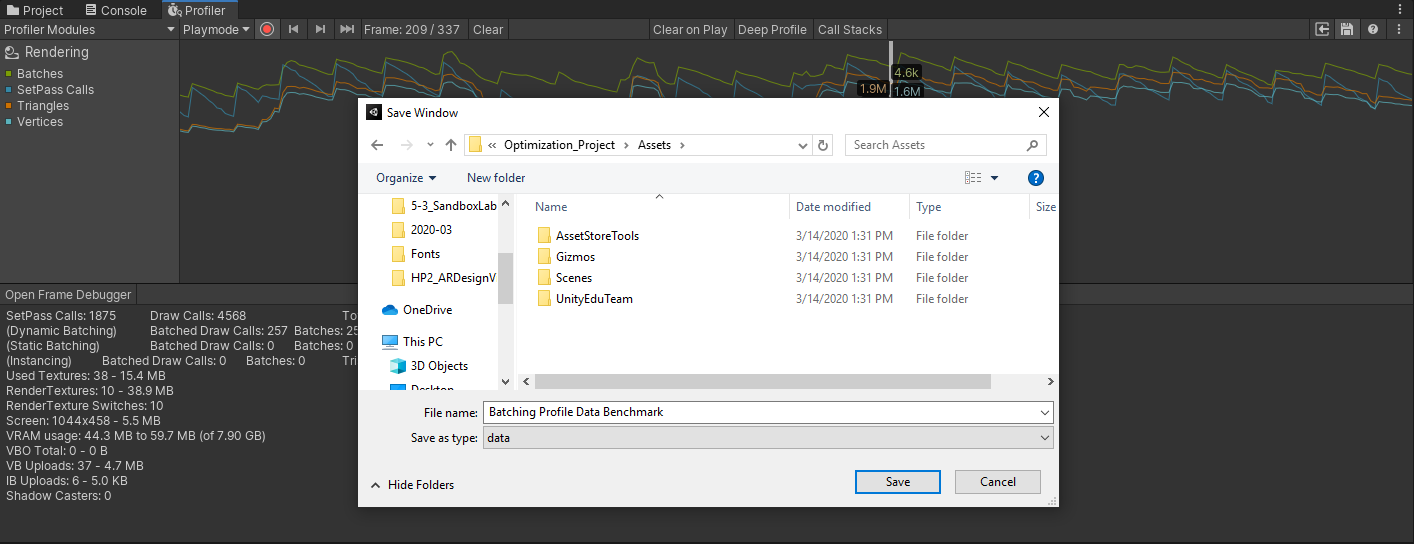
Task: Step to next frame in Profiler
Action: (320, 29)
